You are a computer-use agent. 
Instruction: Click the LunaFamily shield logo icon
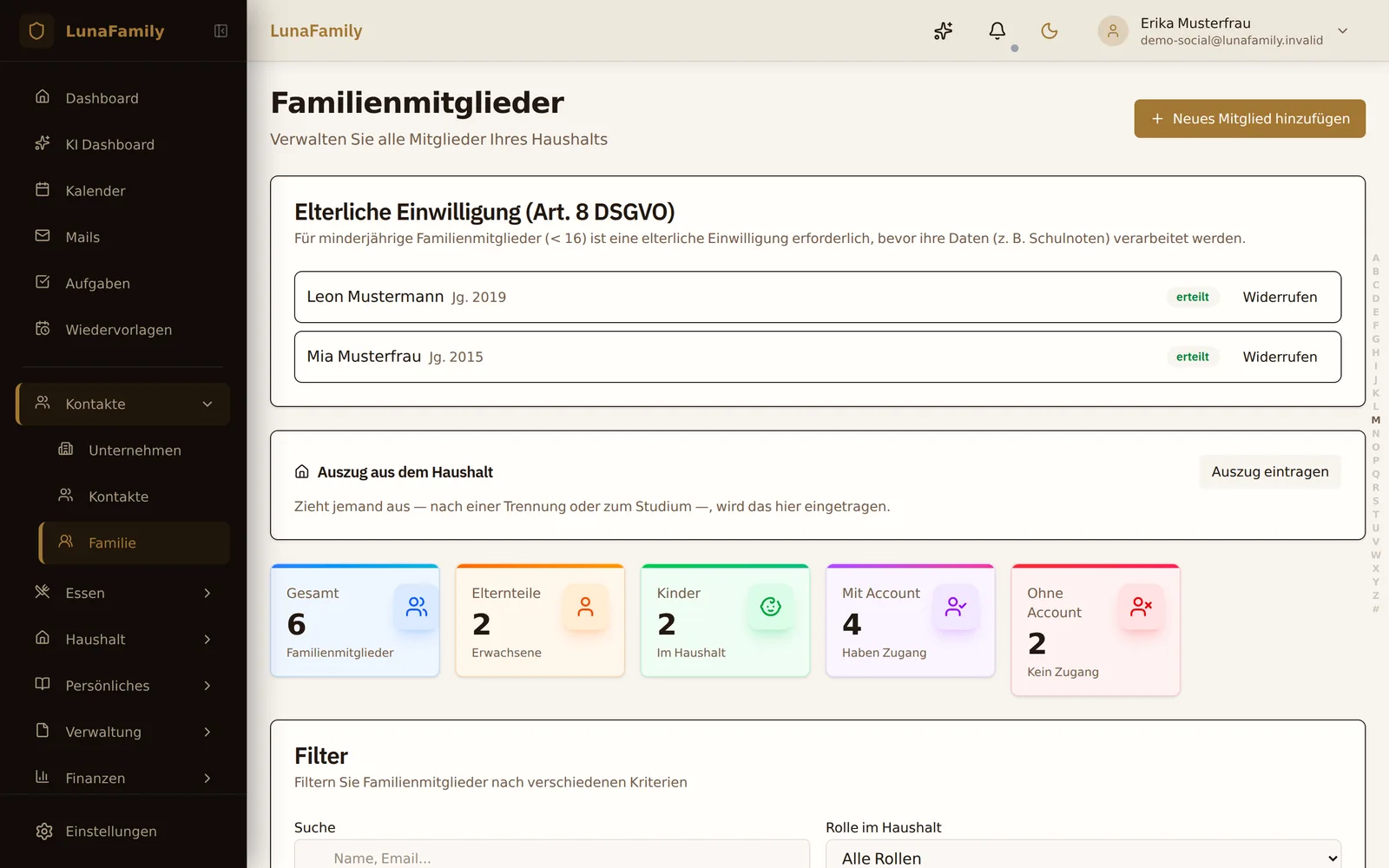tap(36, 31)
